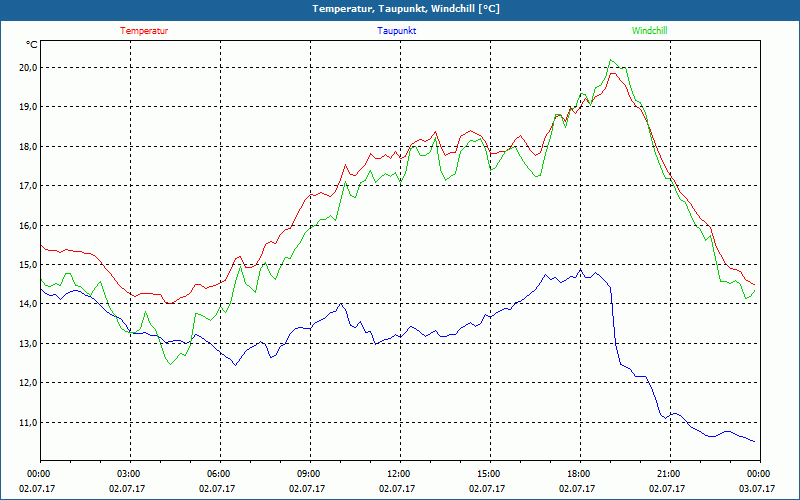Image resolution: width=800 pixels, height=500 pixels.
Task: Click the 19,0 y-axis value
Action: (29, 107)
